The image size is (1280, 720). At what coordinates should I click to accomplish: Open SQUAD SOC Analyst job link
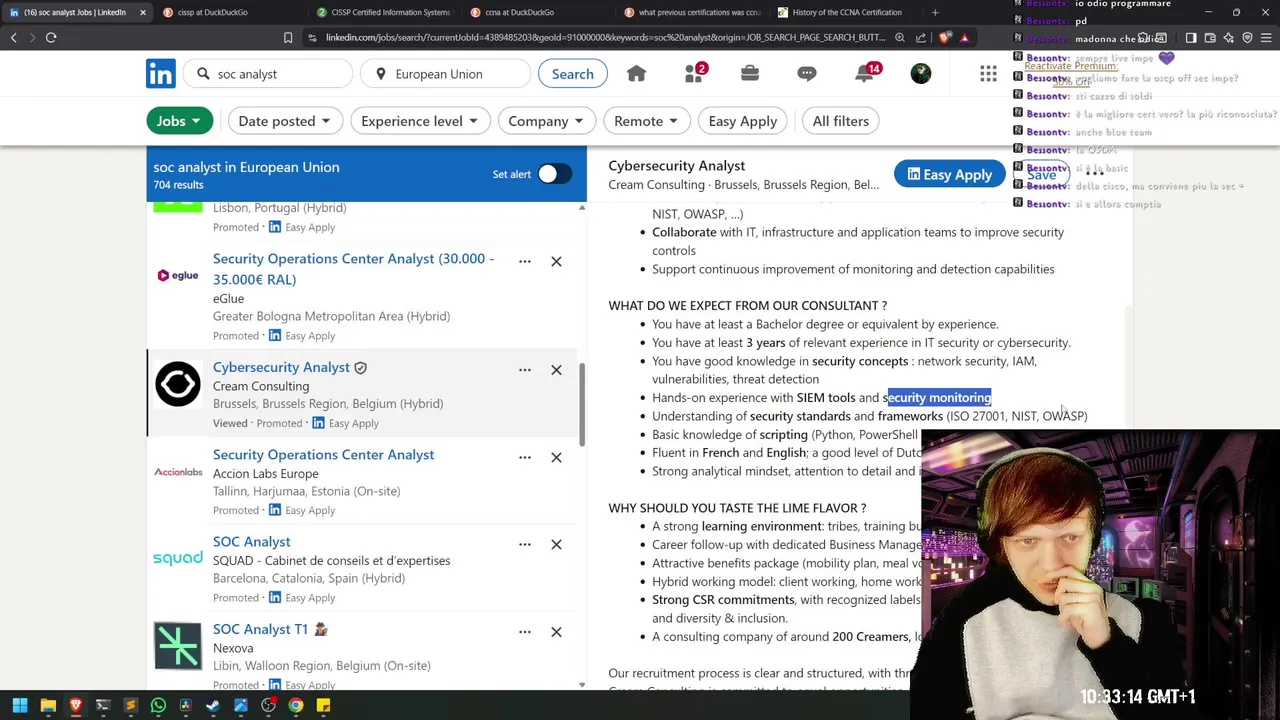tap(252, 542)
